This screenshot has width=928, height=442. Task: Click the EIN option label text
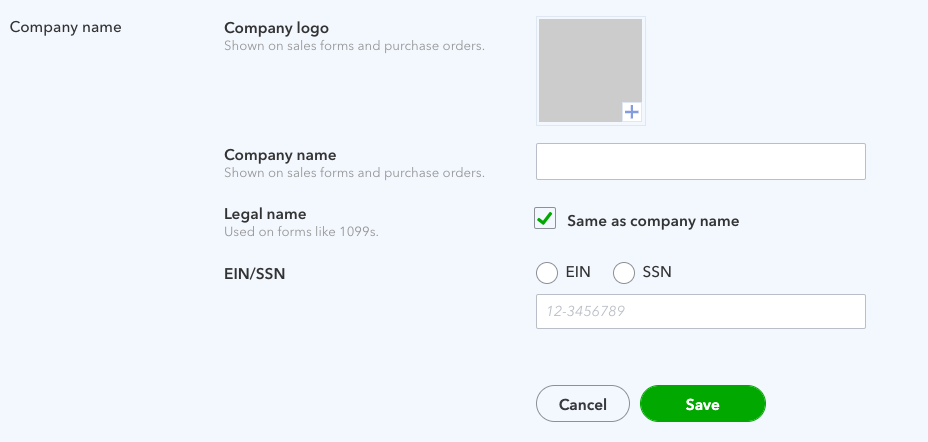[x=578, y=272]
